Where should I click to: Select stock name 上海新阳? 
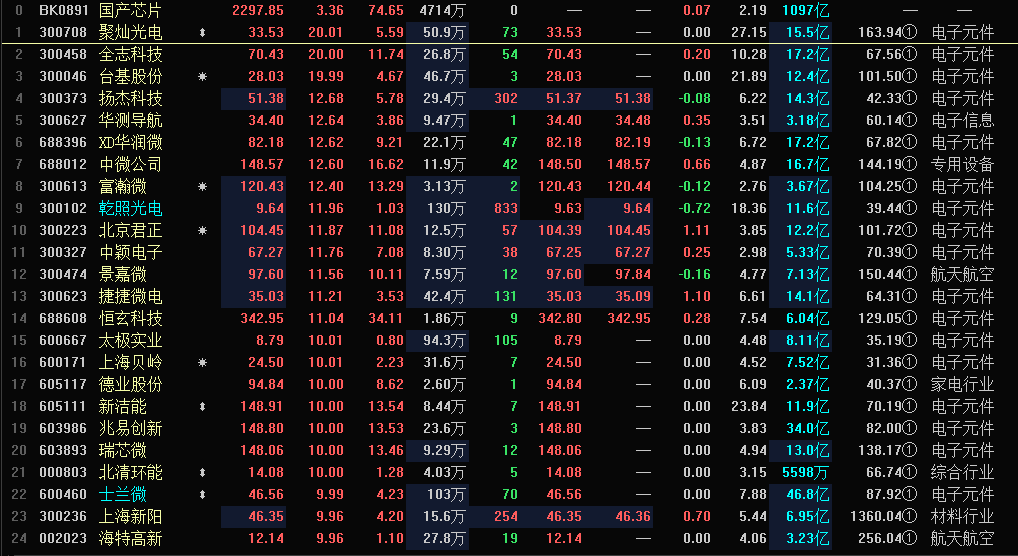tap(130, 516)
